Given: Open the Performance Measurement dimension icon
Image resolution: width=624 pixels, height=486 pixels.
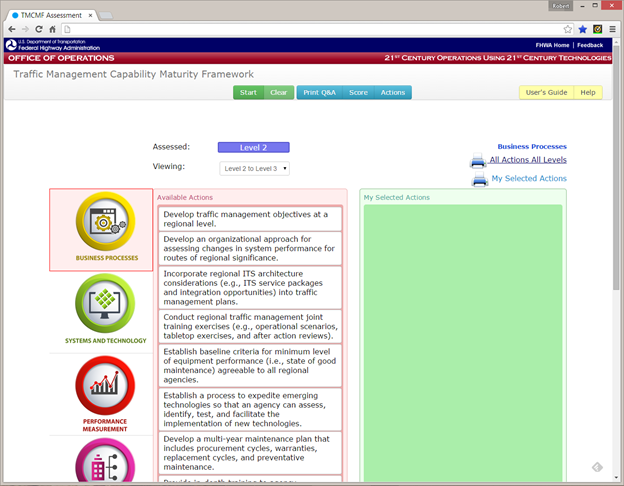Looking at the screenshot, I should (105, 385).
